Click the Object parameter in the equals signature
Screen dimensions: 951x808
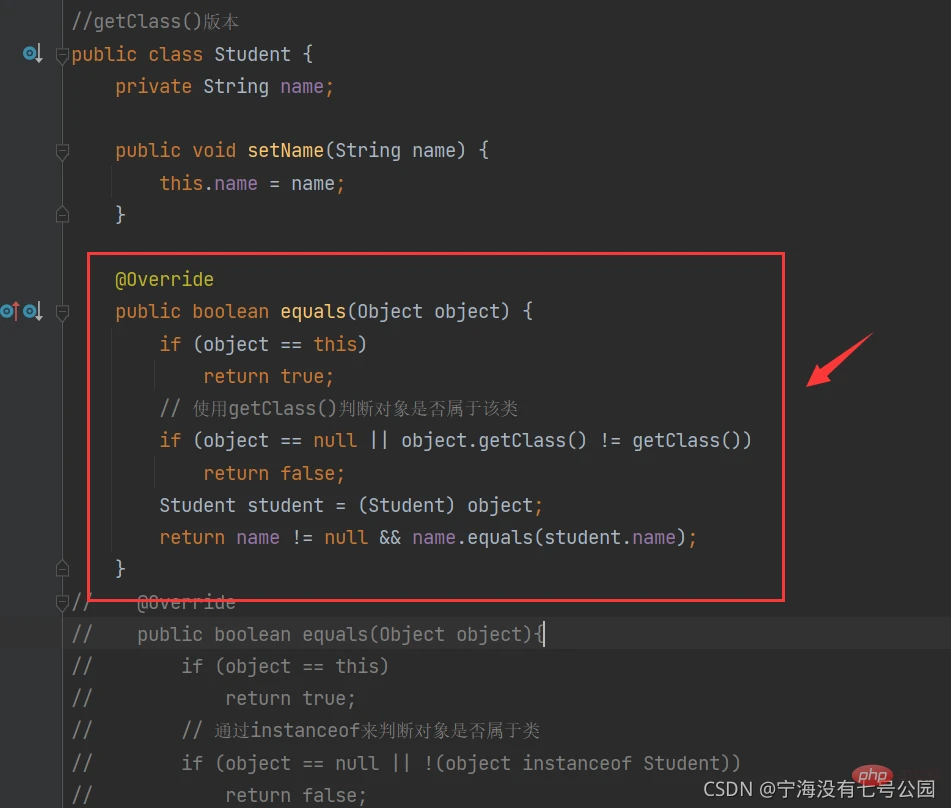point(390,311)
